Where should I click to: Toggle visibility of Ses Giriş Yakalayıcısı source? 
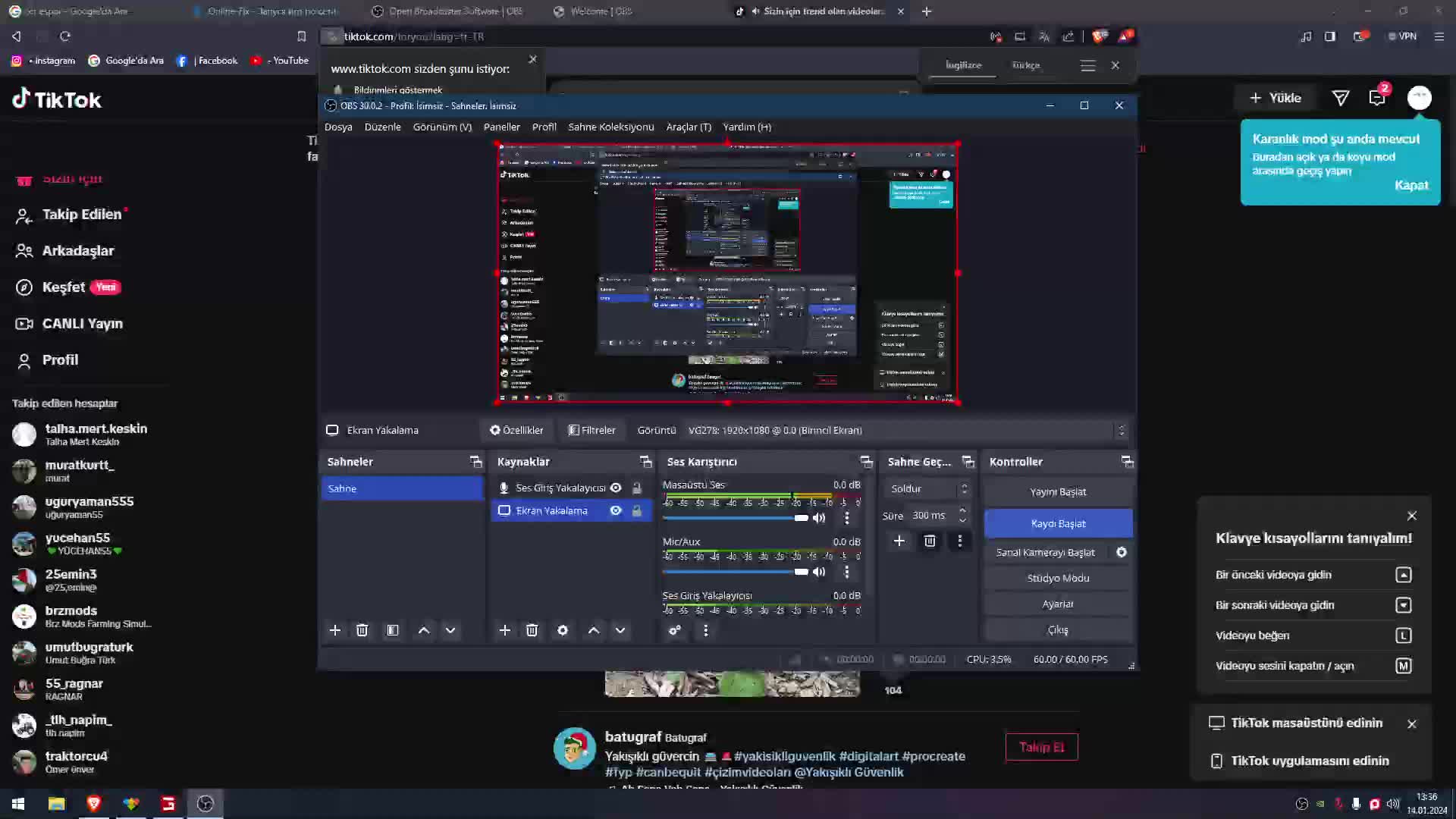pos(616,488)
